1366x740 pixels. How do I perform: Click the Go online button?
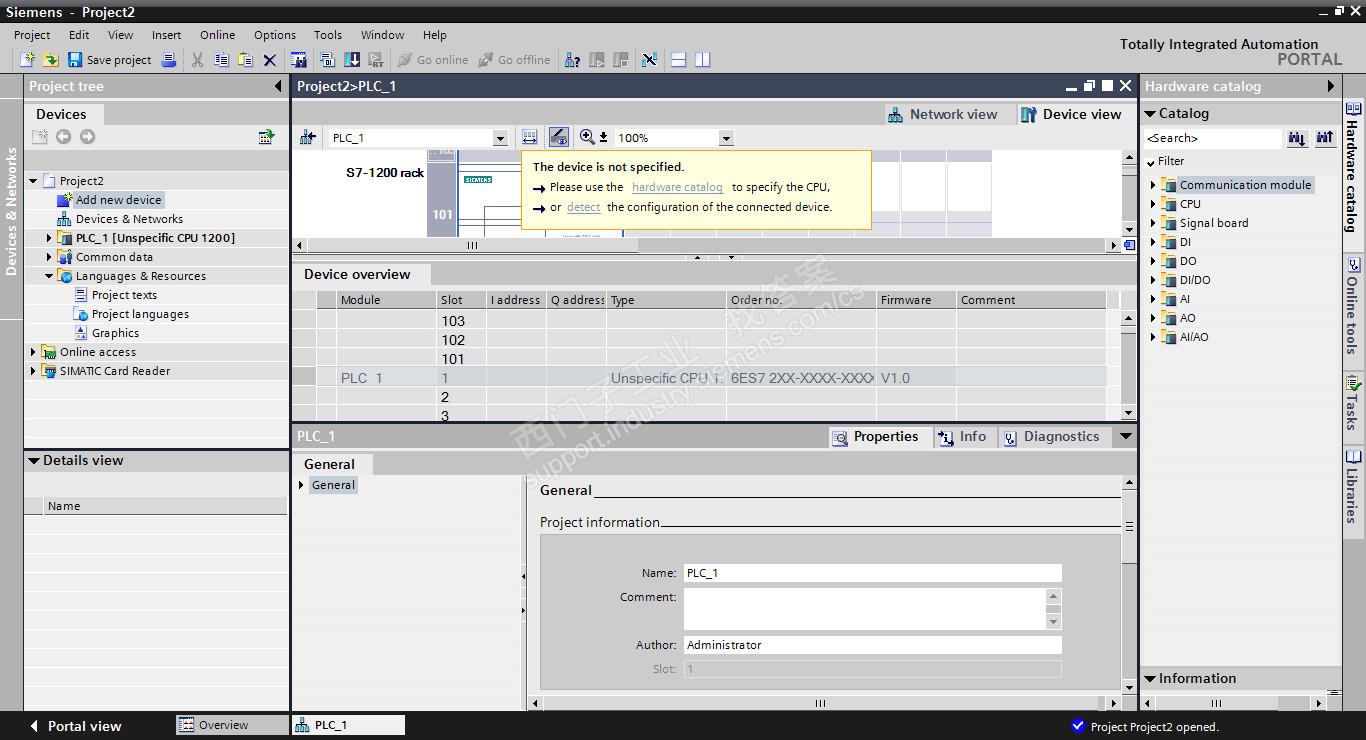point(433,60)
